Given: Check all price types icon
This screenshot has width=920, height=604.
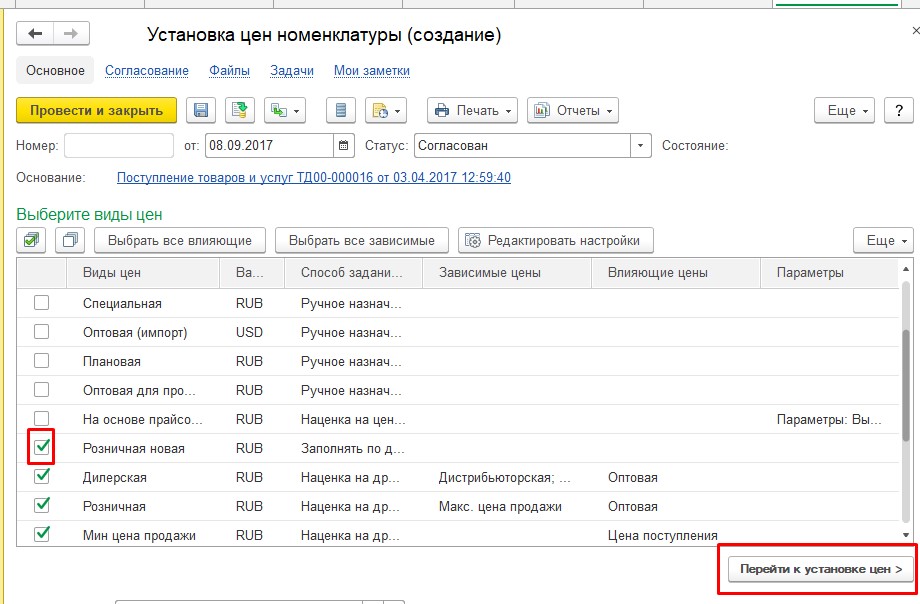Looking at the screenshot, I should (31, 240).
